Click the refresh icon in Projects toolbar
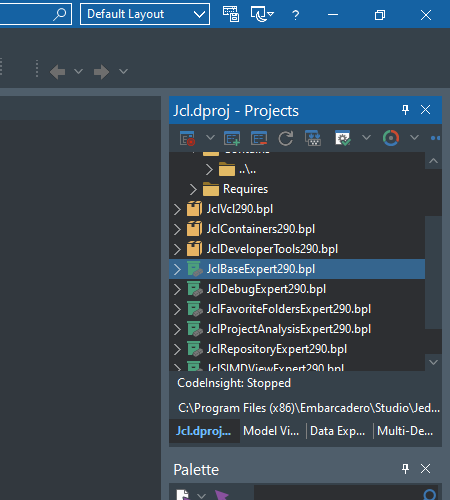The height and width of the screenshot is (500, 450). tap(286, 138)
